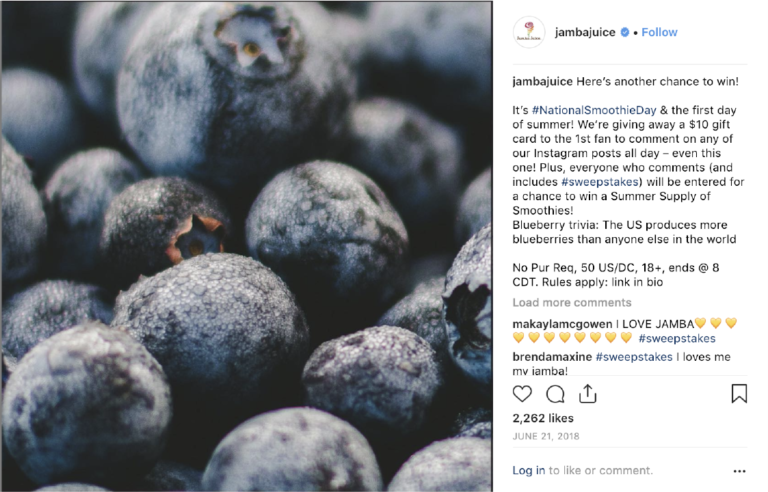This screenshot has height=492, width=768.
Task: View the 2,262 likes list
Action: (543, 418)
